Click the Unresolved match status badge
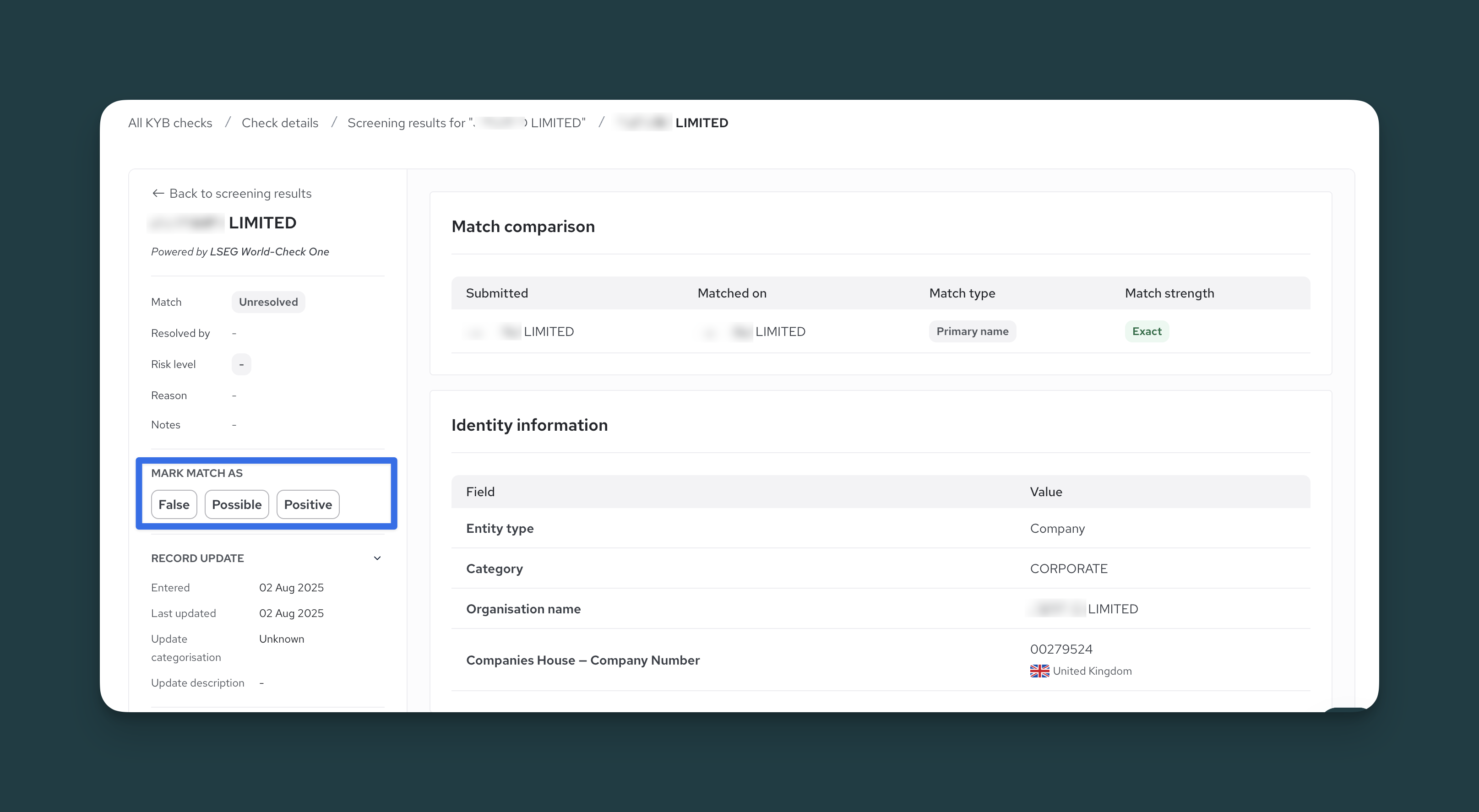The height and width of the screenshot is (812, 1479). [268, 302]
